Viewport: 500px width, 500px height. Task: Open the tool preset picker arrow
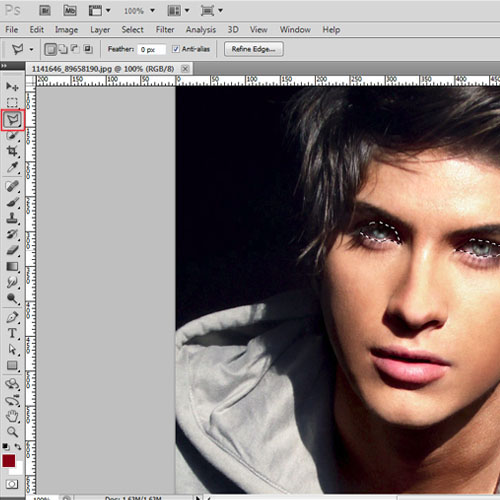pos(31,50)
